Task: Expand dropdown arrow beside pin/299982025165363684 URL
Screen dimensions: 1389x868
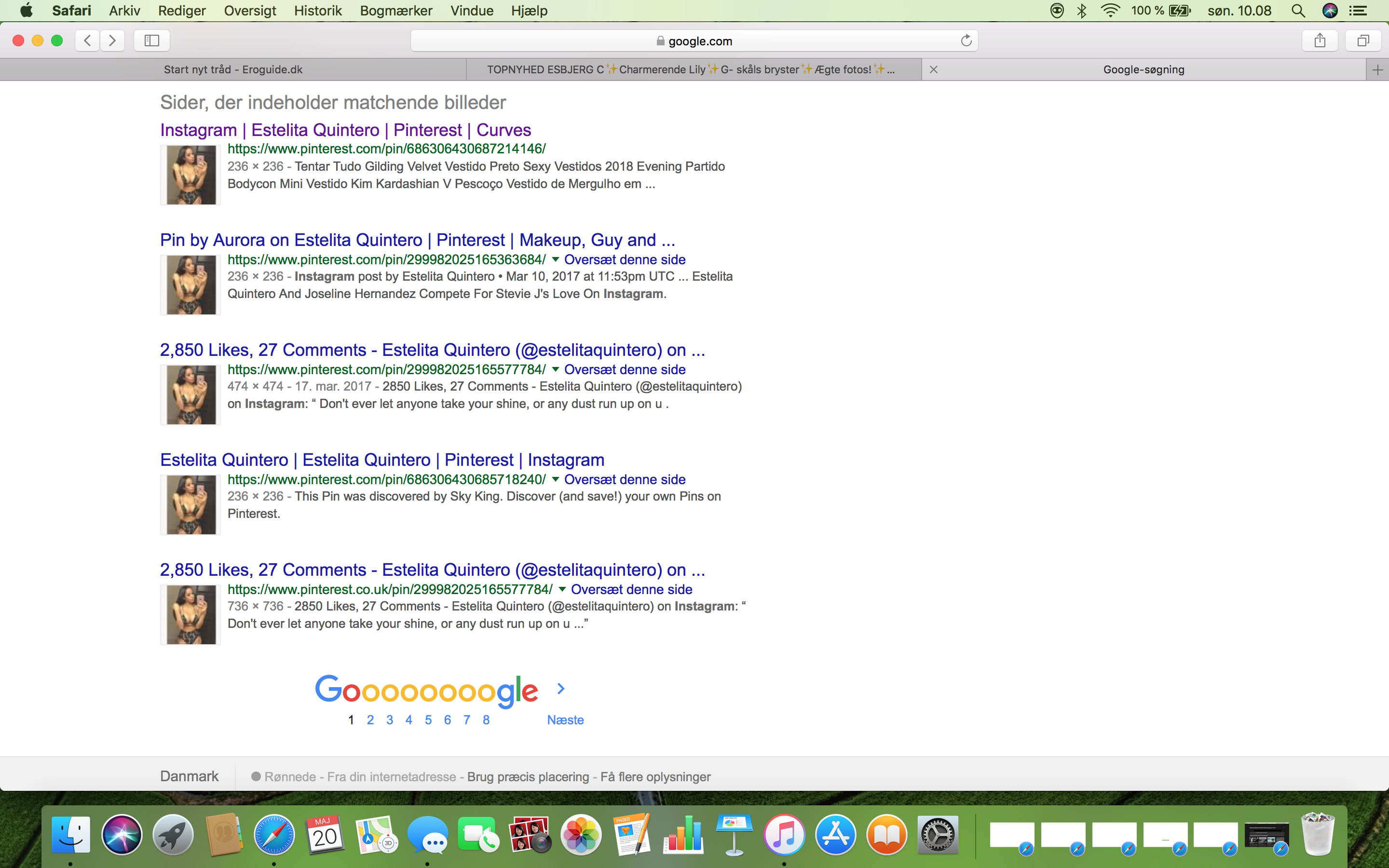Action: pos(555,259)
